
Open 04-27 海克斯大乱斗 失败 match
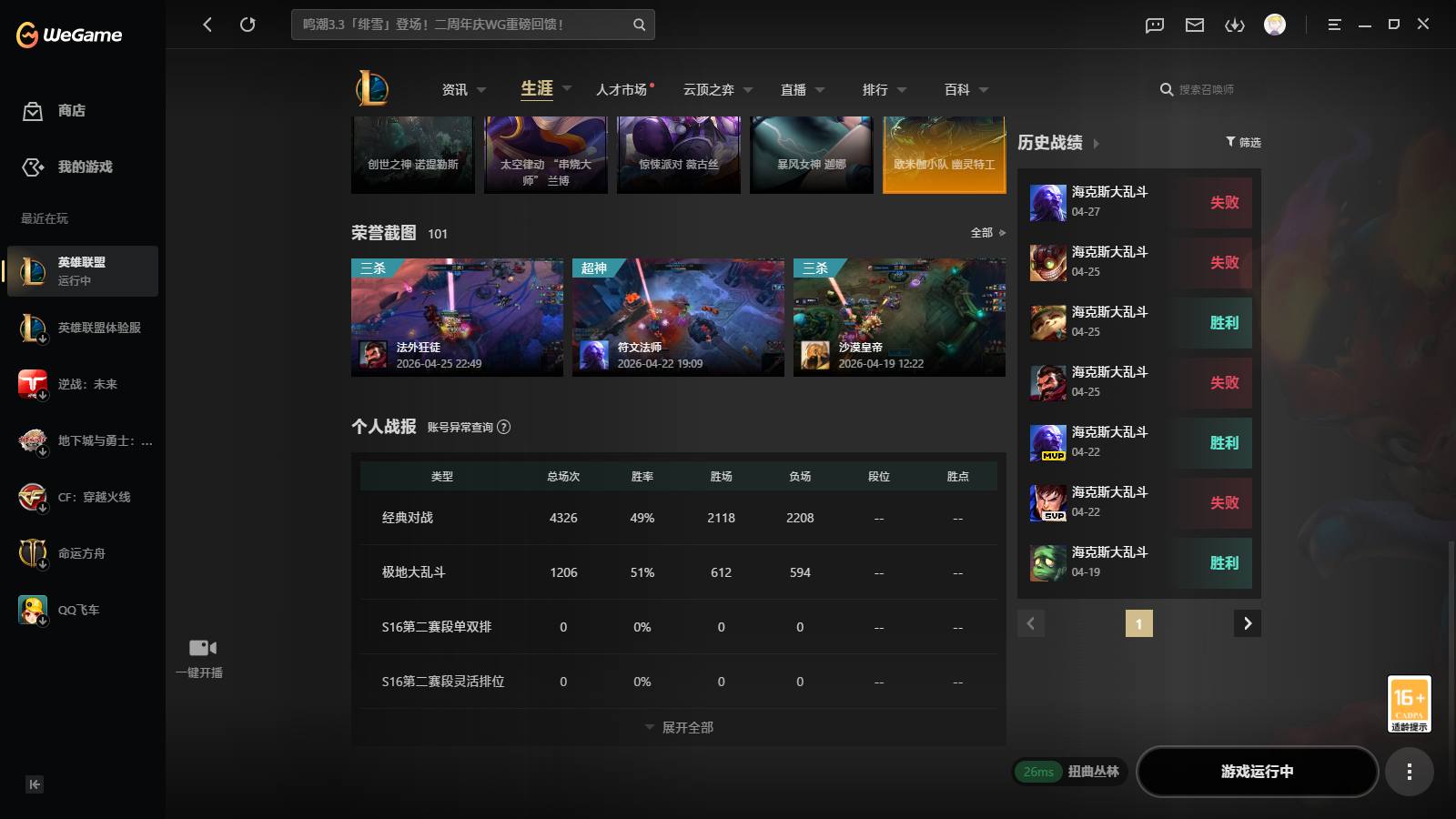coord(1139,202)
